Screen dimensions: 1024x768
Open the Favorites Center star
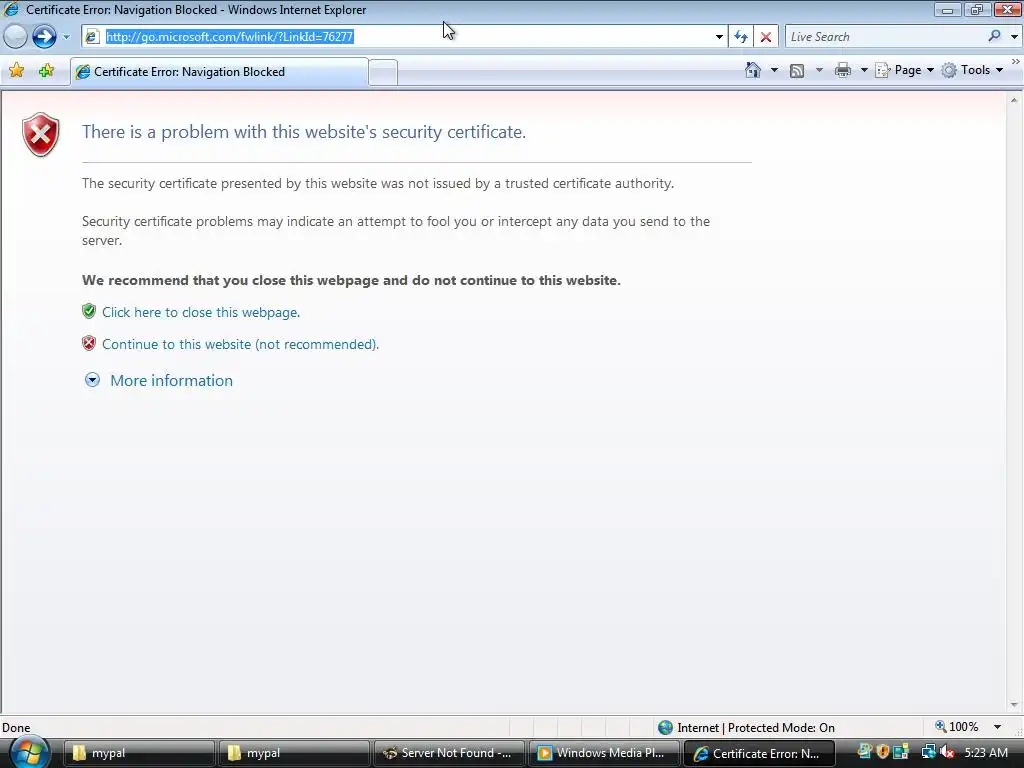click(x=16, y=71)
